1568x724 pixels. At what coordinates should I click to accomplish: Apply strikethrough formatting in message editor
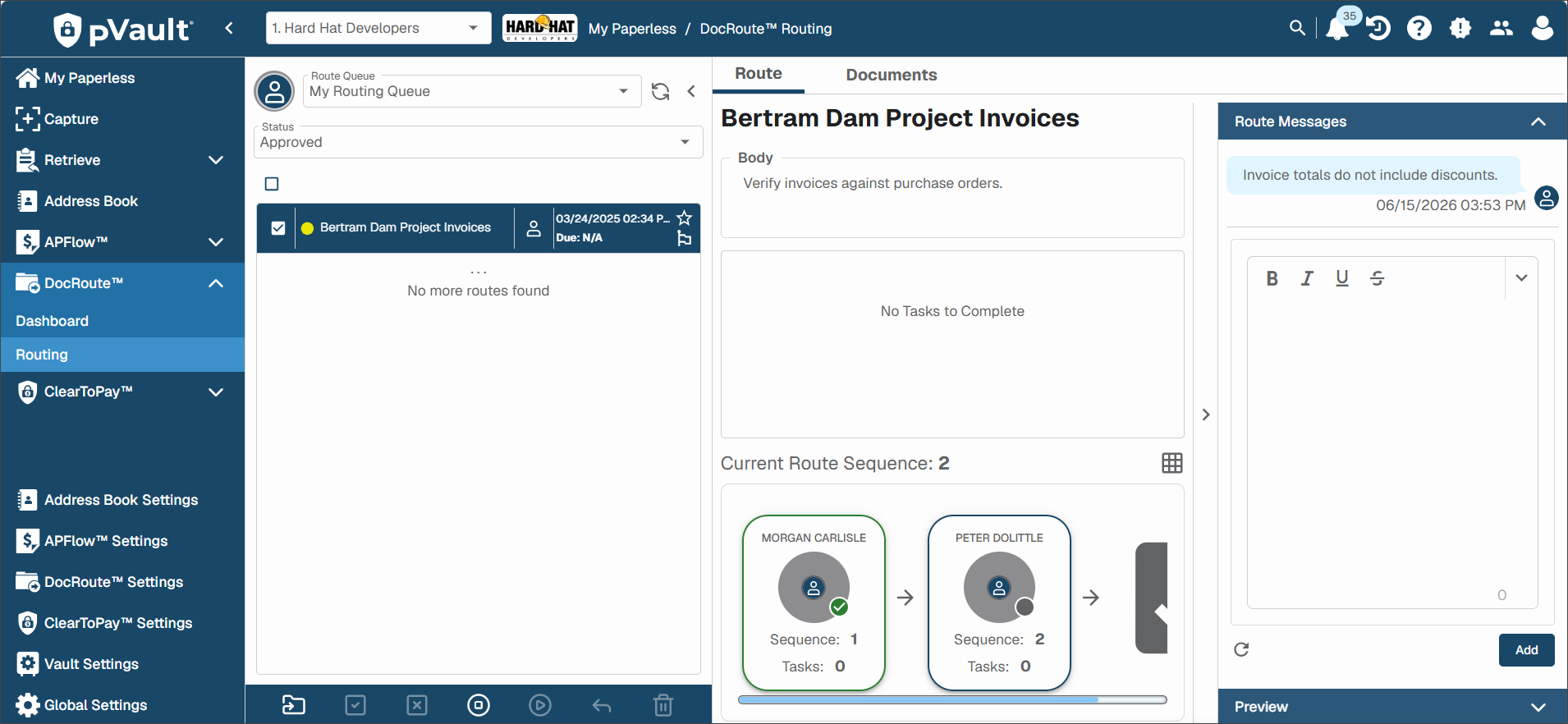tap(1378, 278)
